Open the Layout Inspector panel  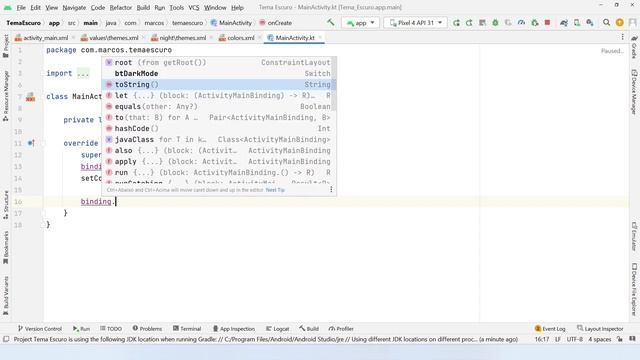click(600, 329)
